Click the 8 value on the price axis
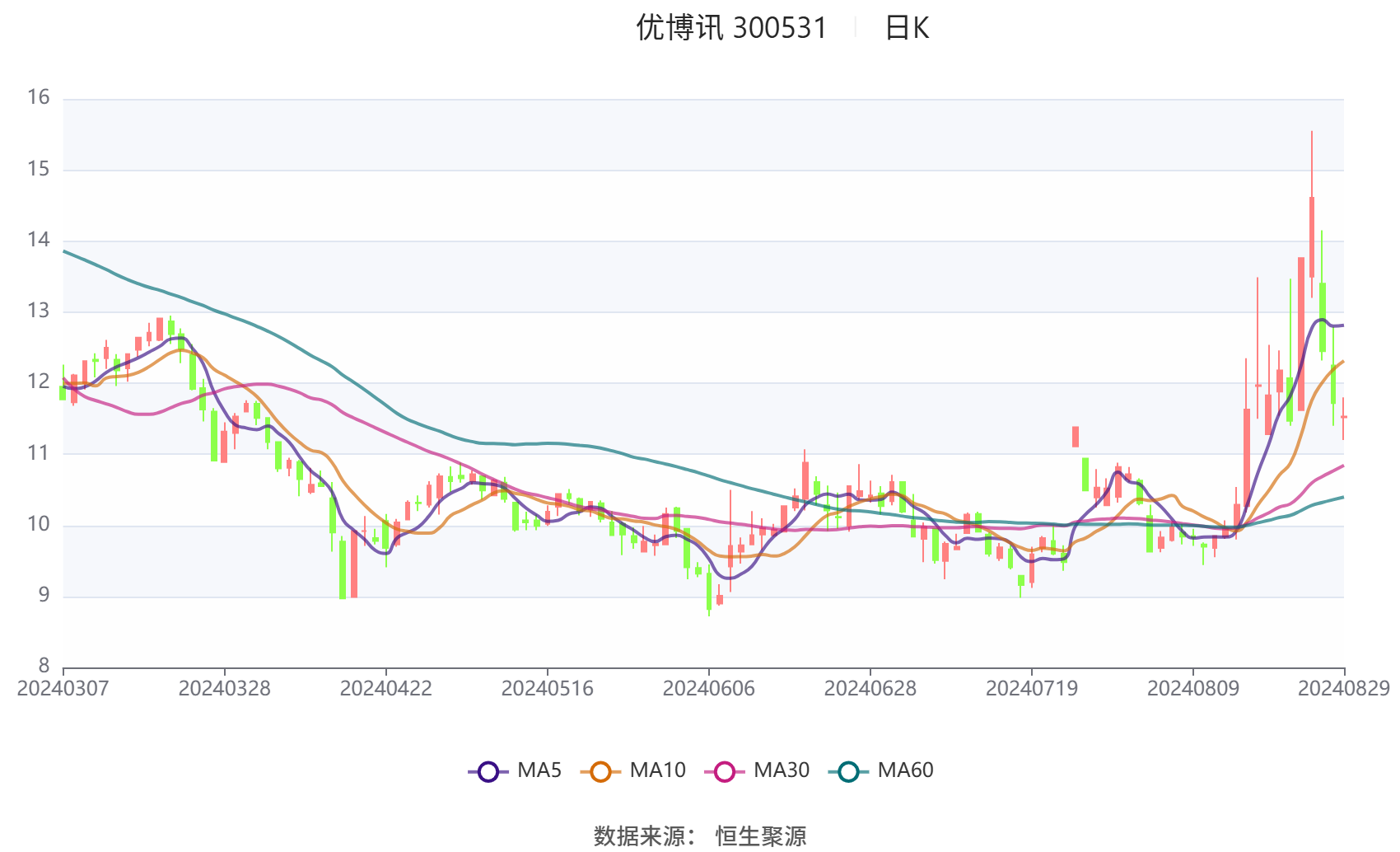This screenshot has width=1400, height=852. click(44, 666)
